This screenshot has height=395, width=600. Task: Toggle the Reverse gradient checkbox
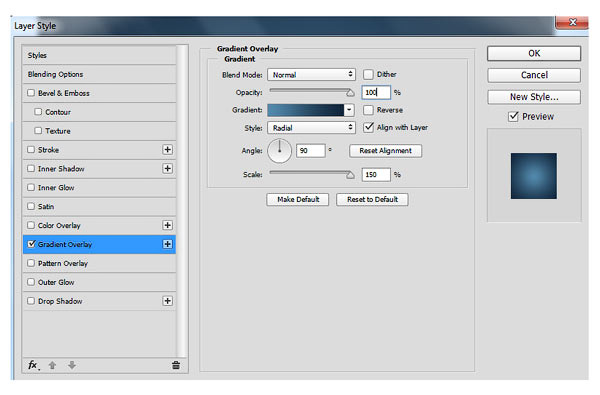coord(368,110)
